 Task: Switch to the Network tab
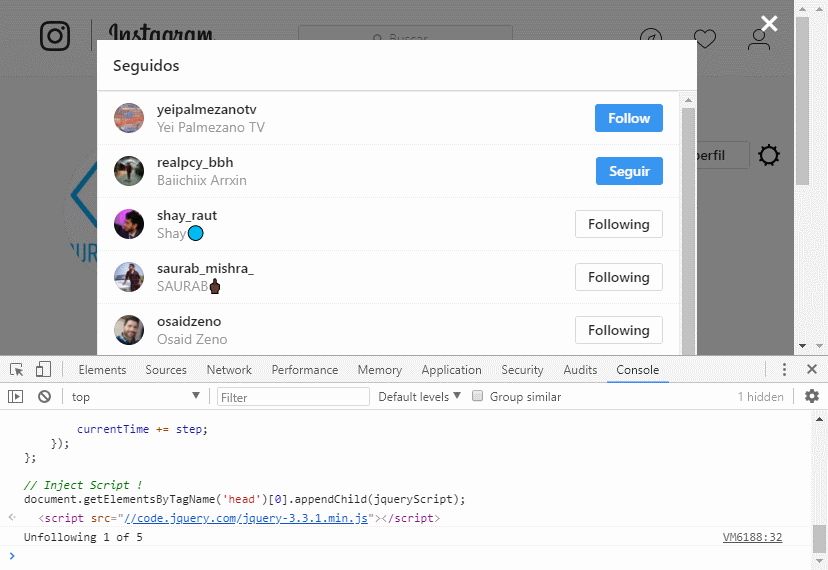tap(229, 369)
